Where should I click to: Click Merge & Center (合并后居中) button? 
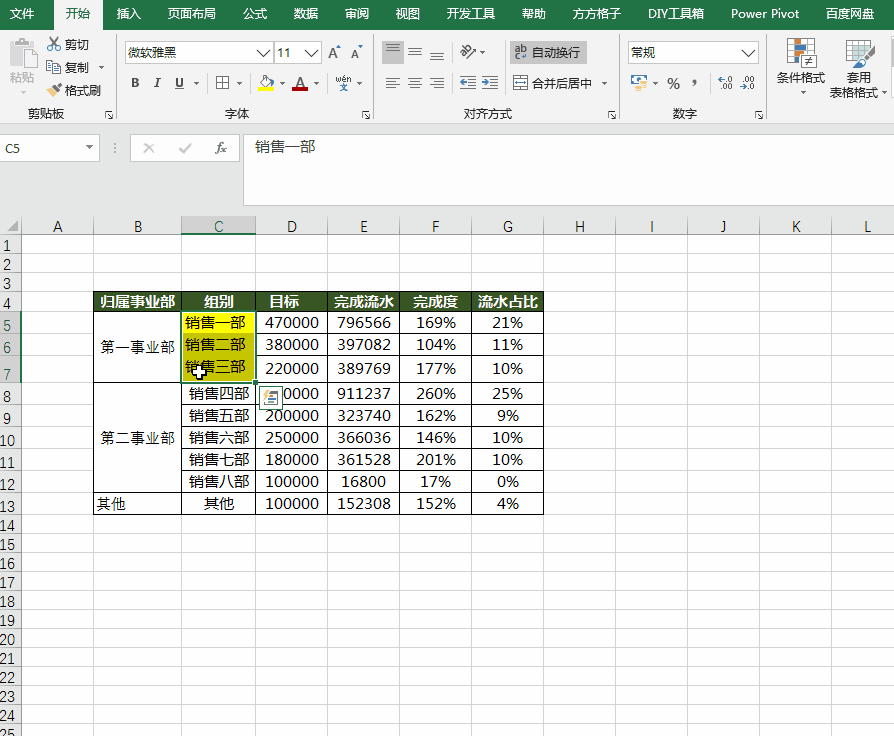(x=552, y=83)
